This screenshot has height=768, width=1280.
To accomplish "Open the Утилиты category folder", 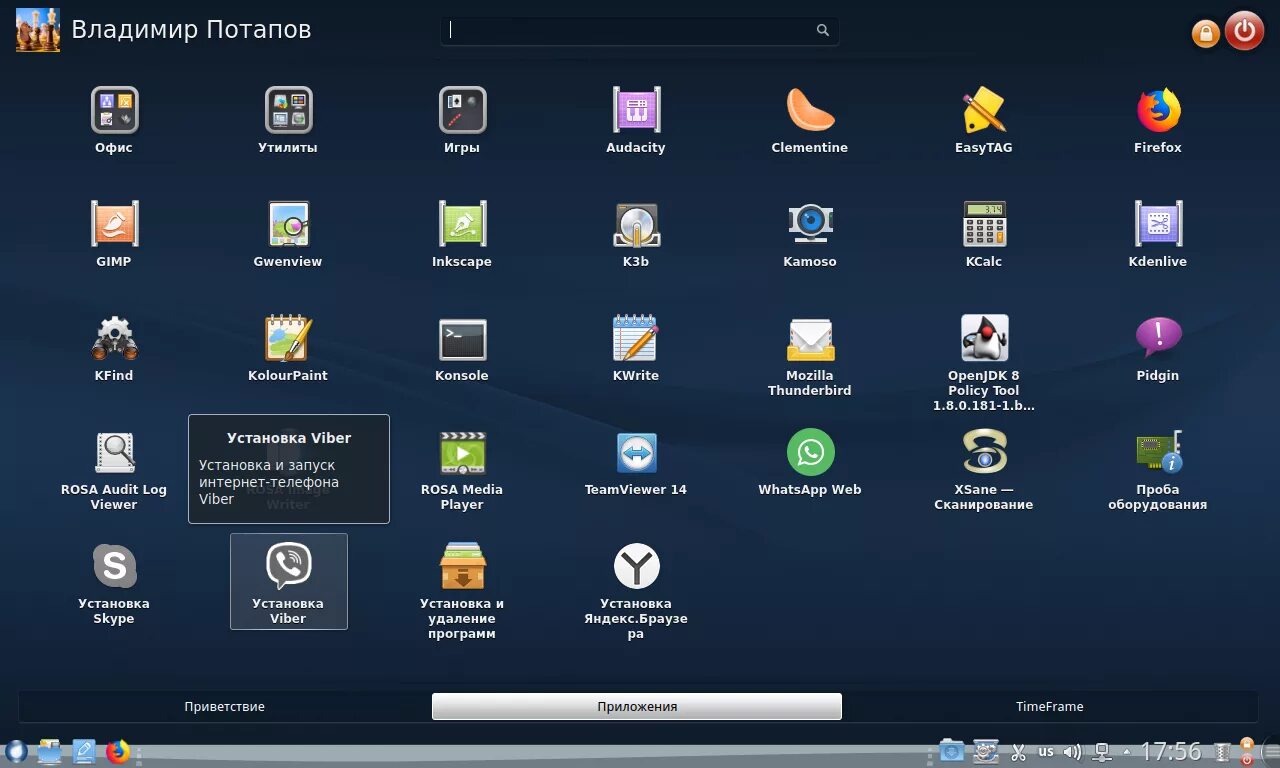I will tap(288, 120).
